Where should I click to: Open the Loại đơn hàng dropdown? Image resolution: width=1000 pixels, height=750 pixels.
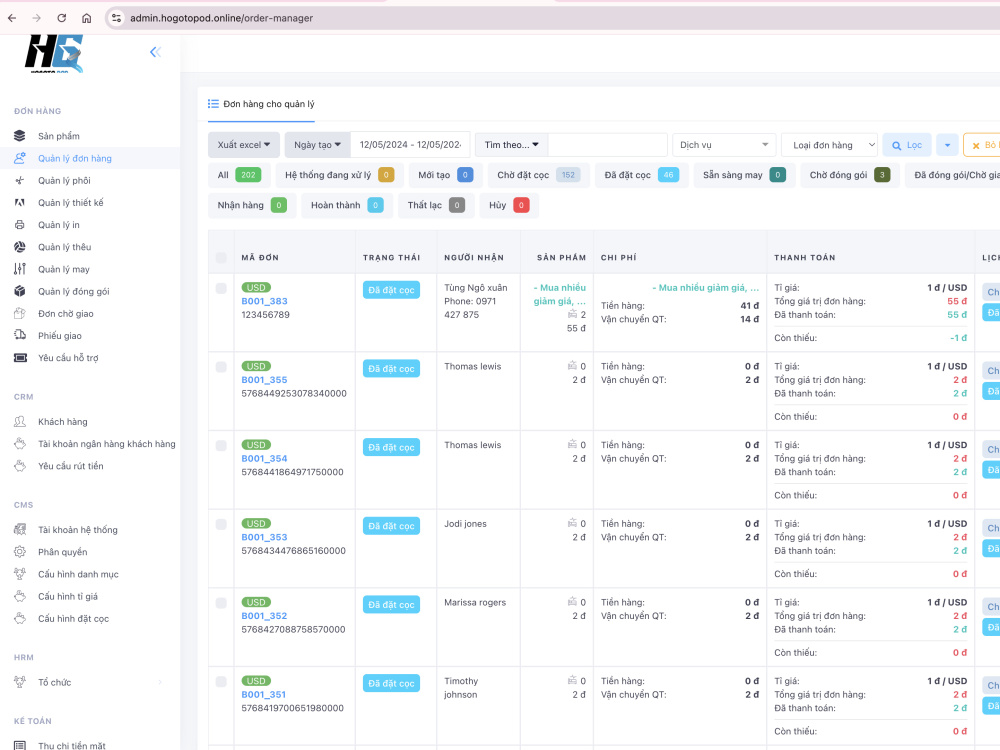pos(830,145)
